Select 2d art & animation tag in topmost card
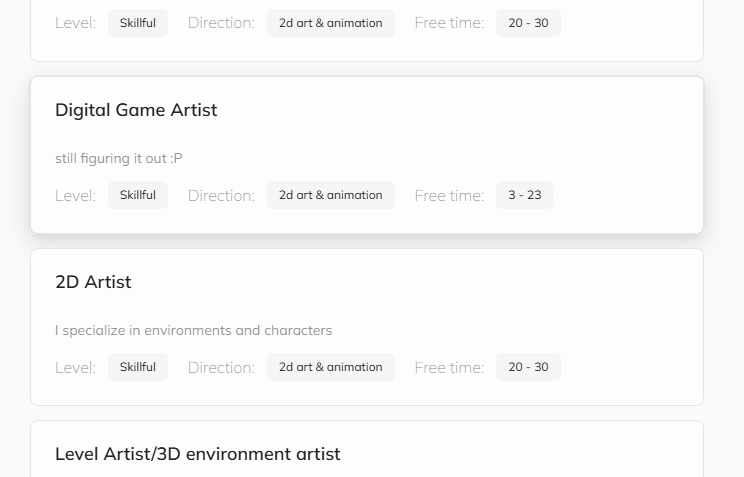Image resolution: width=744 pixels, height=477 pixels. [x=330, y=23]
